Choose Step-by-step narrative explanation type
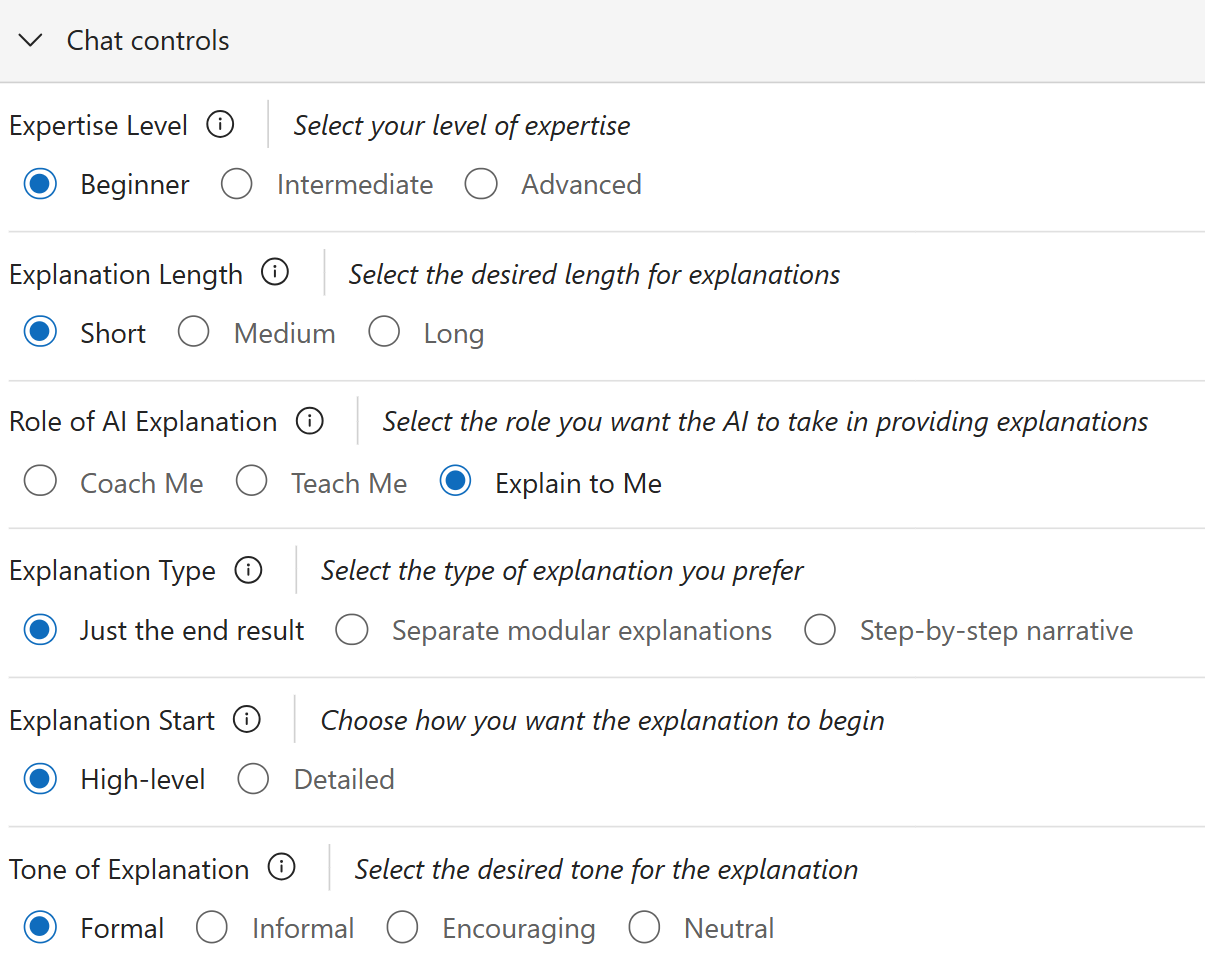This screenshot has height=969, width=1205. point(820,631)
